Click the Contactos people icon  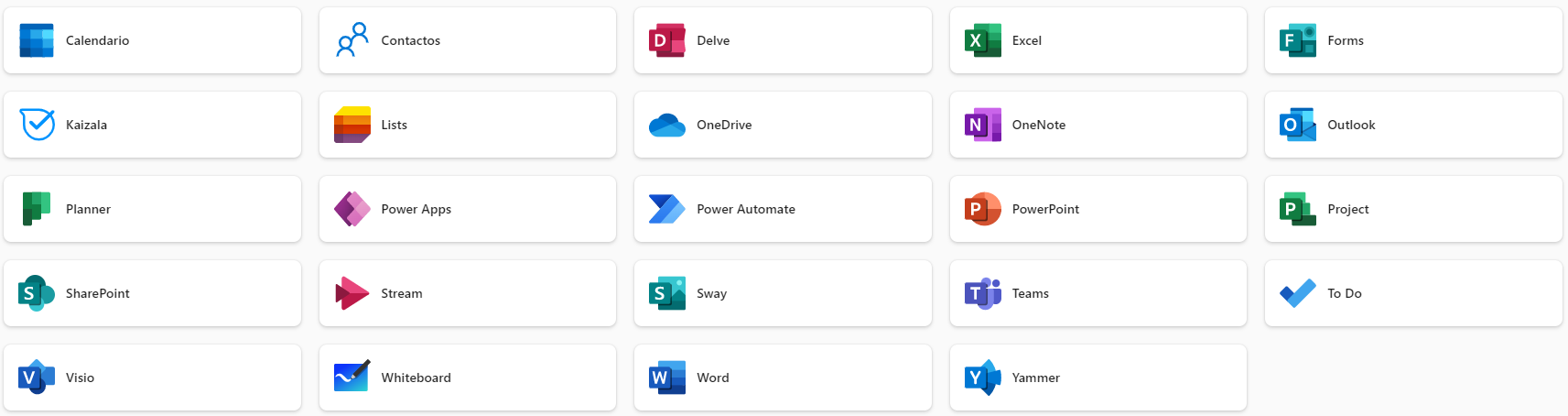[x=352, y=40]
